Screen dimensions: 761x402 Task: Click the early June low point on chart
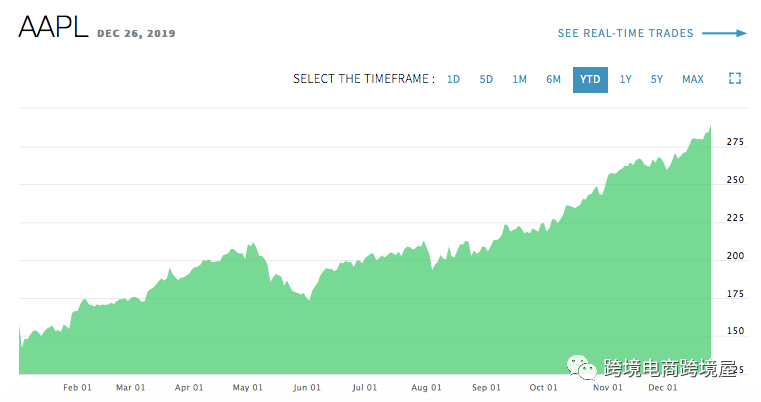click(x=309, y=300)
